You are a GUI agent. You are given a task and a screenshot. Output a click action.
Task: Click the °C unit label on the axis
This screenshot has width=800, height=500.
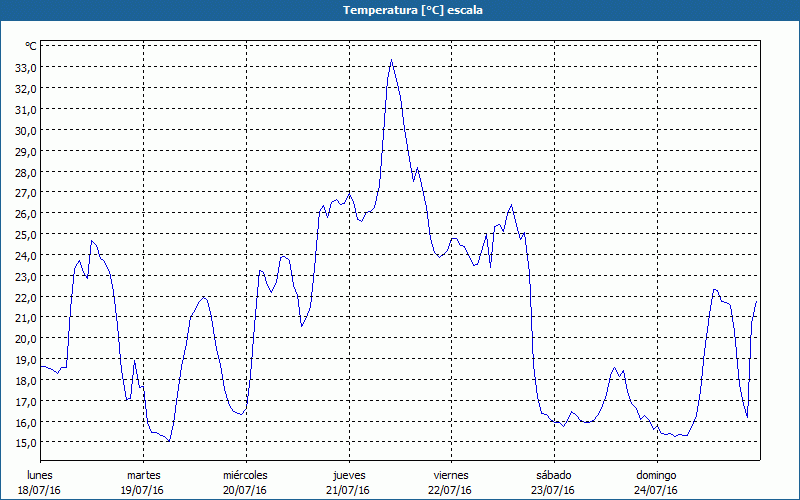[31, 46]
